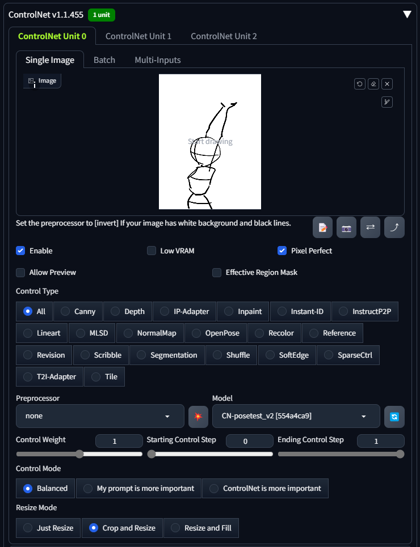The image size is (420, 547).
Task: Select the OpenPose control type
Action: click(216, 333)
